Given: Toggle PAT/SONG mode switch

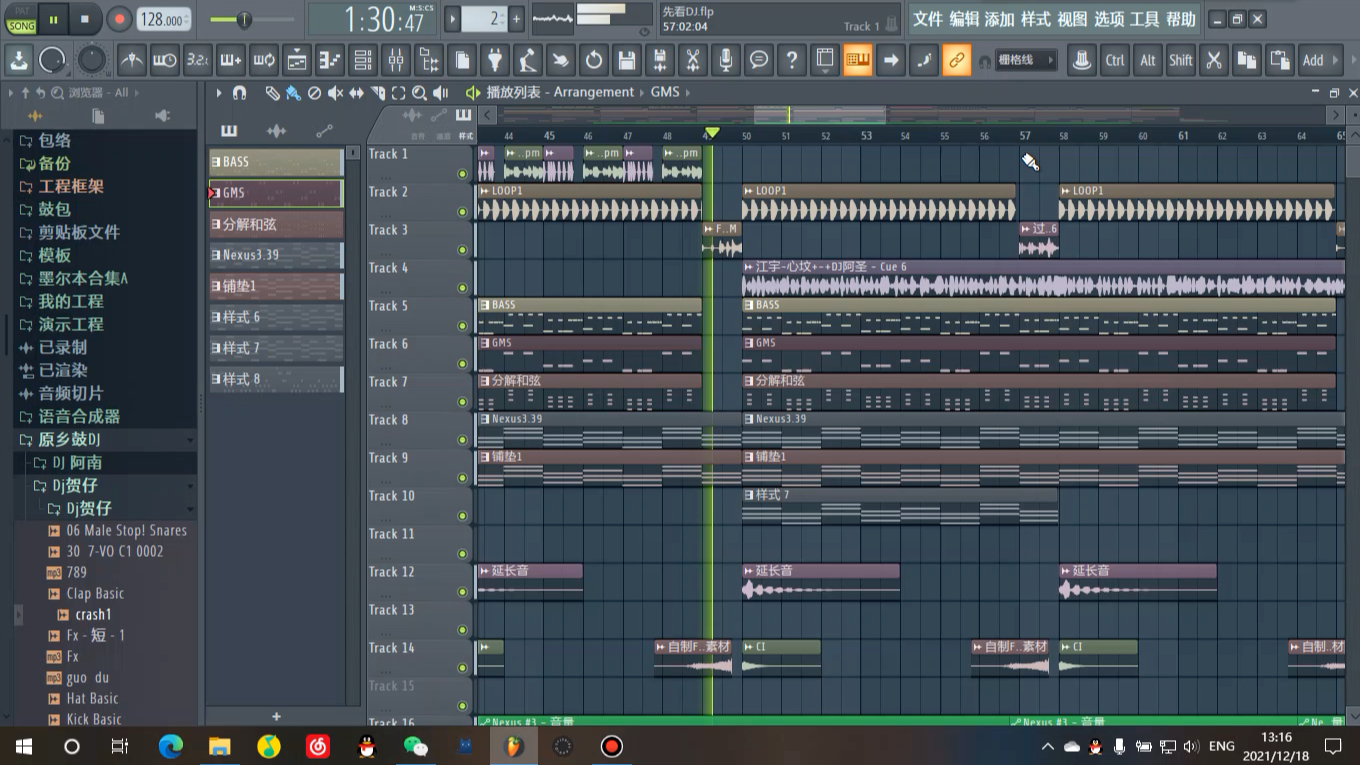Looking at the screenshot, I should pyautogui.click(x=21, y=19).
